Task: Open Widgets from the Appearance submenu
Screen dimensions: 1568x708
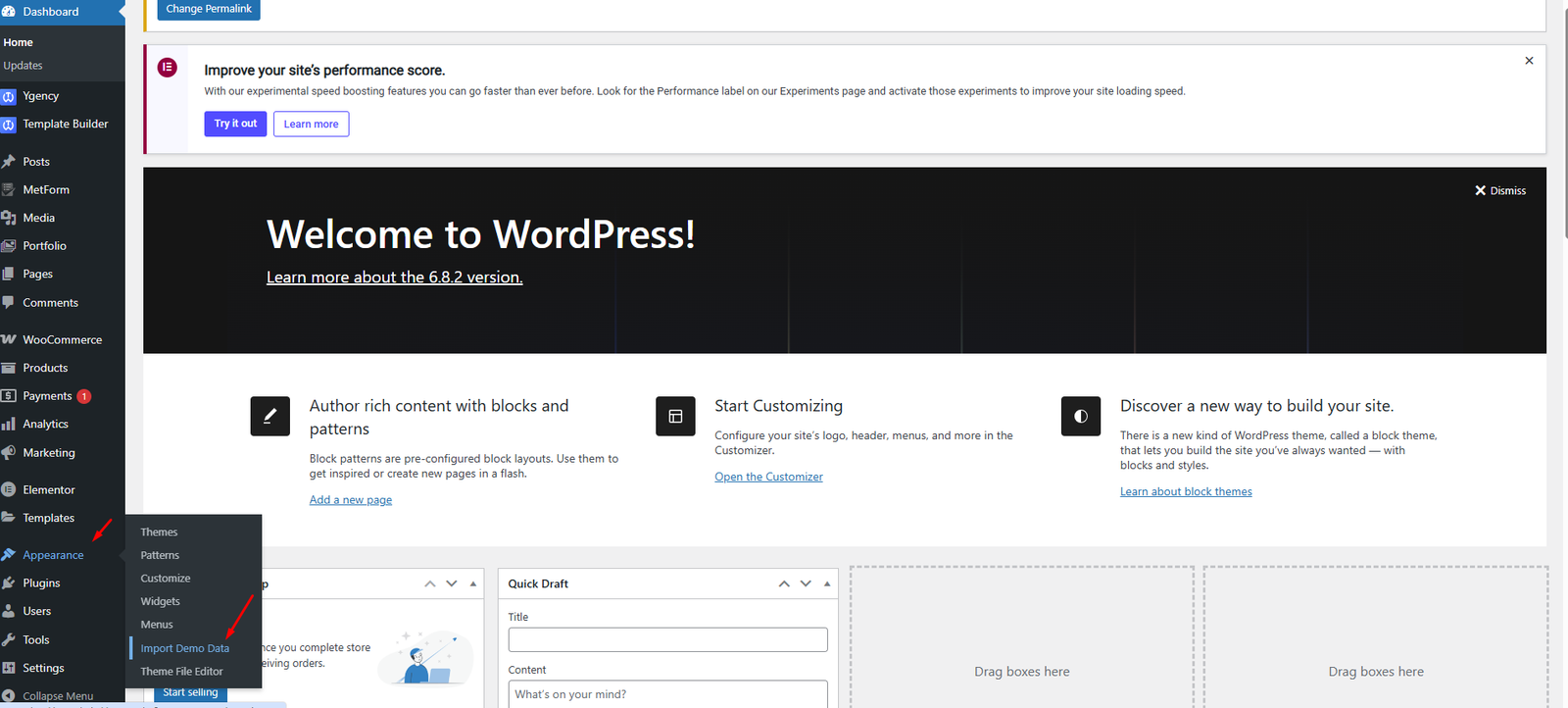Action: (160, 601)
